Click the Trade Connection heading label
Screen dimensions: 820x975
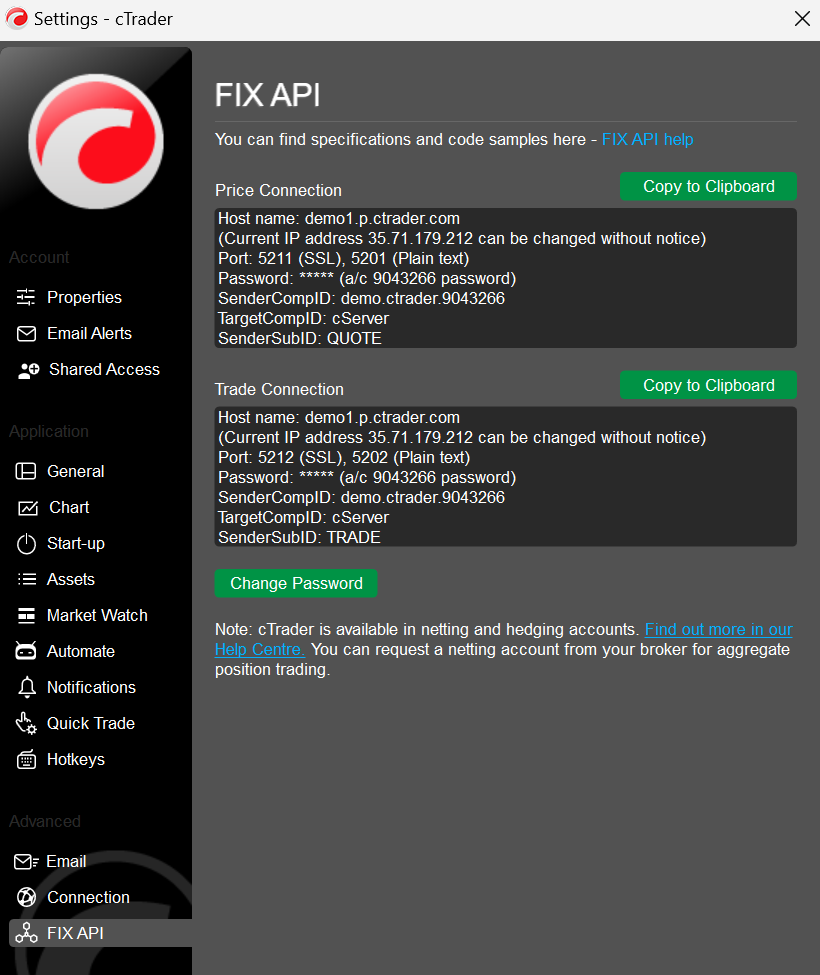pyautogui.click(x=279, y=389)
